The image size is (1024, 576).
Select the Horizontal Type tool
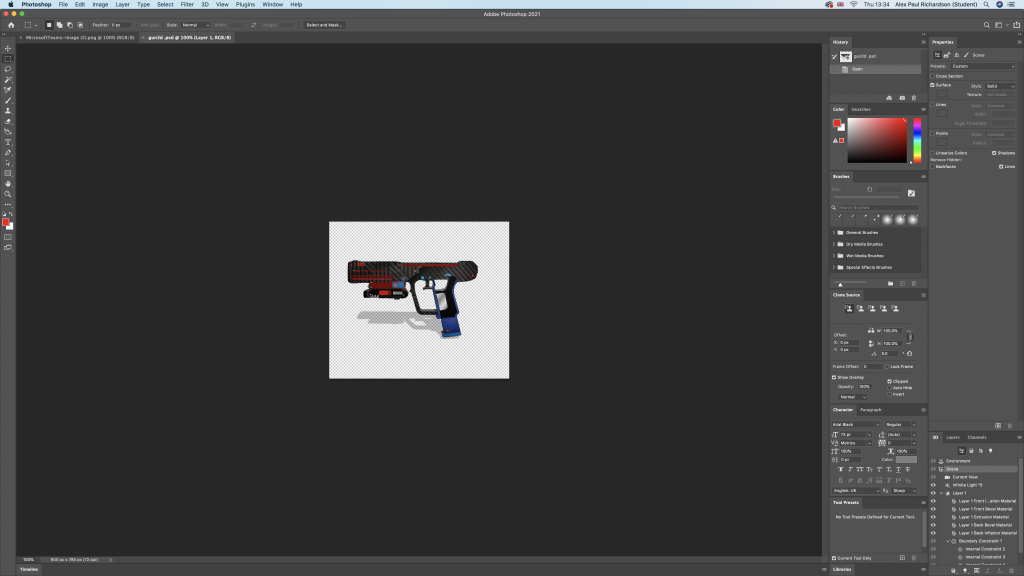(8, 142)
